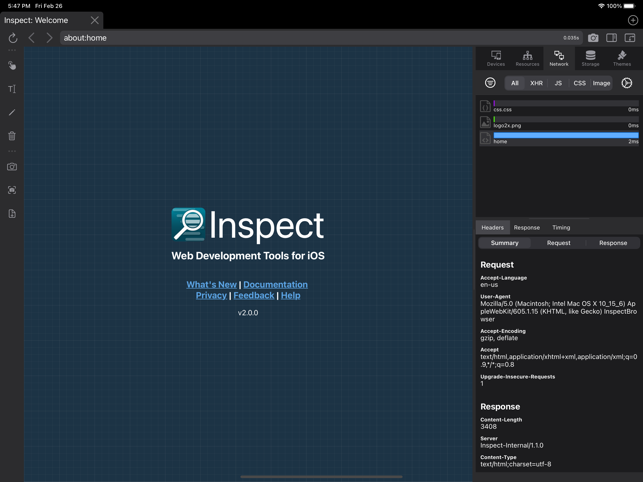Click the v2.0.0 version text
The height and width of the screenshot is (482, 643).
pos(248,313)
